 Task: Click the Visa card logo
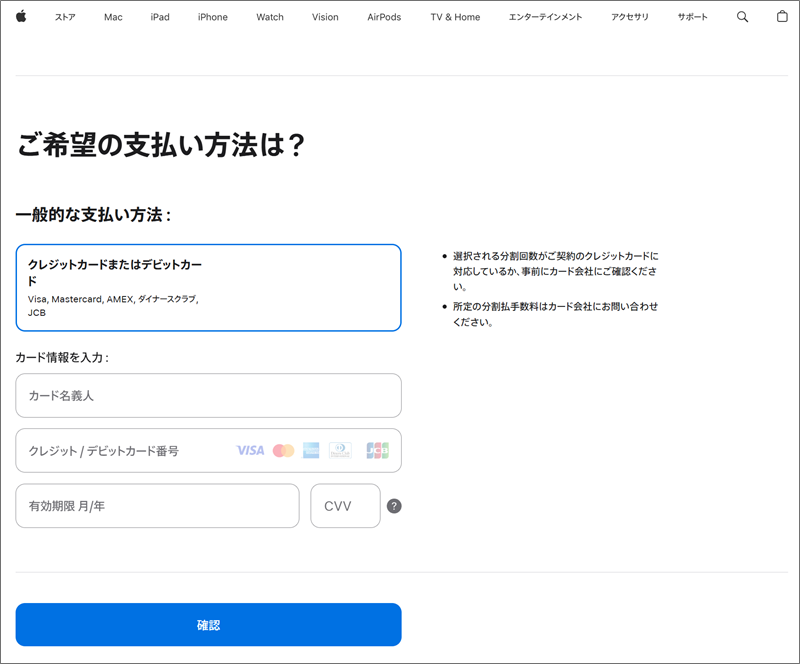point(250,451)
